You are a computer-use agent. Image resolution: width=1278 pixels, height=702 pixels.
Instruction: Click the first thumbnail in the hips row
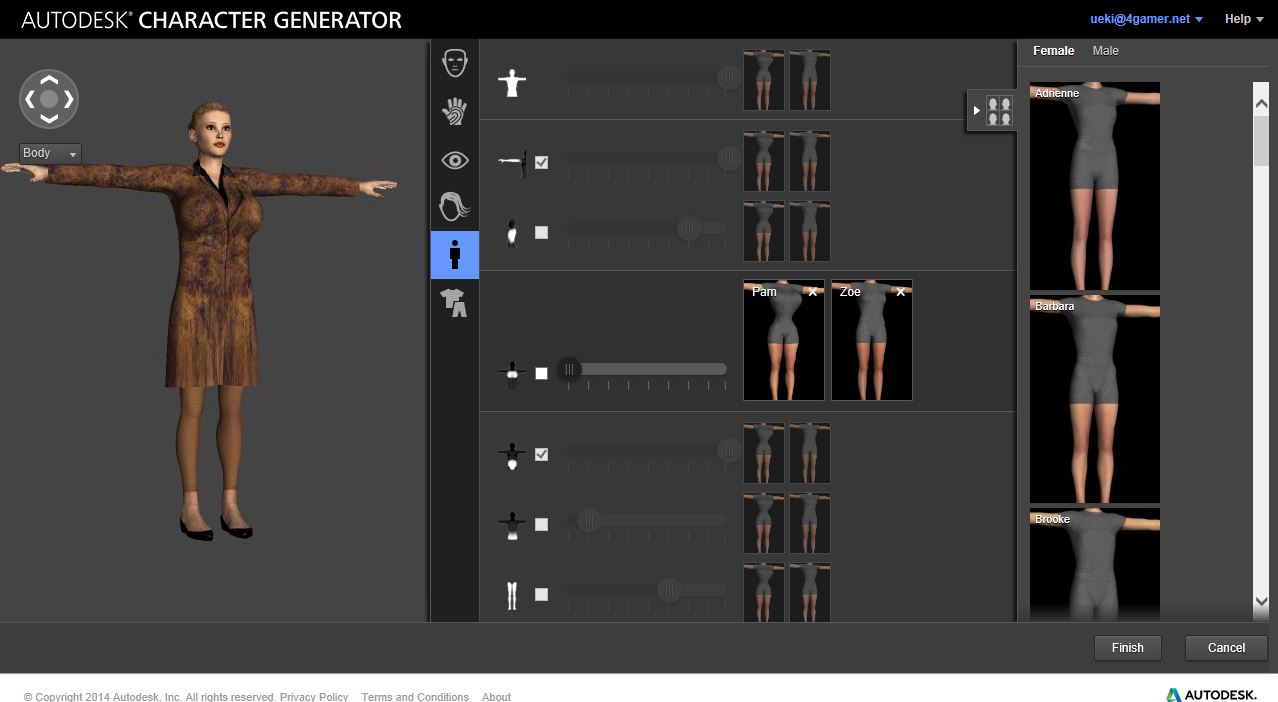pyautogui.click(x=764, y=453)
